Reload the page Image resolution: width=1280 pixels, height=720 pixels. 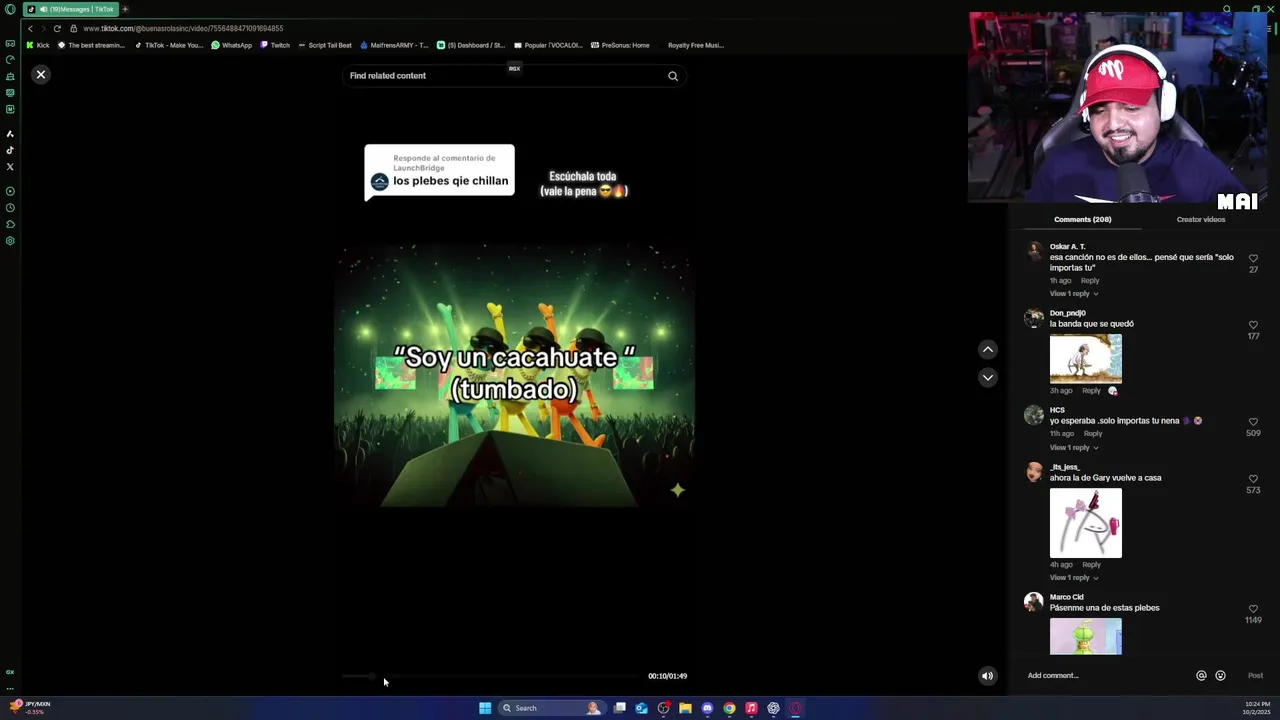coord(57,28)
